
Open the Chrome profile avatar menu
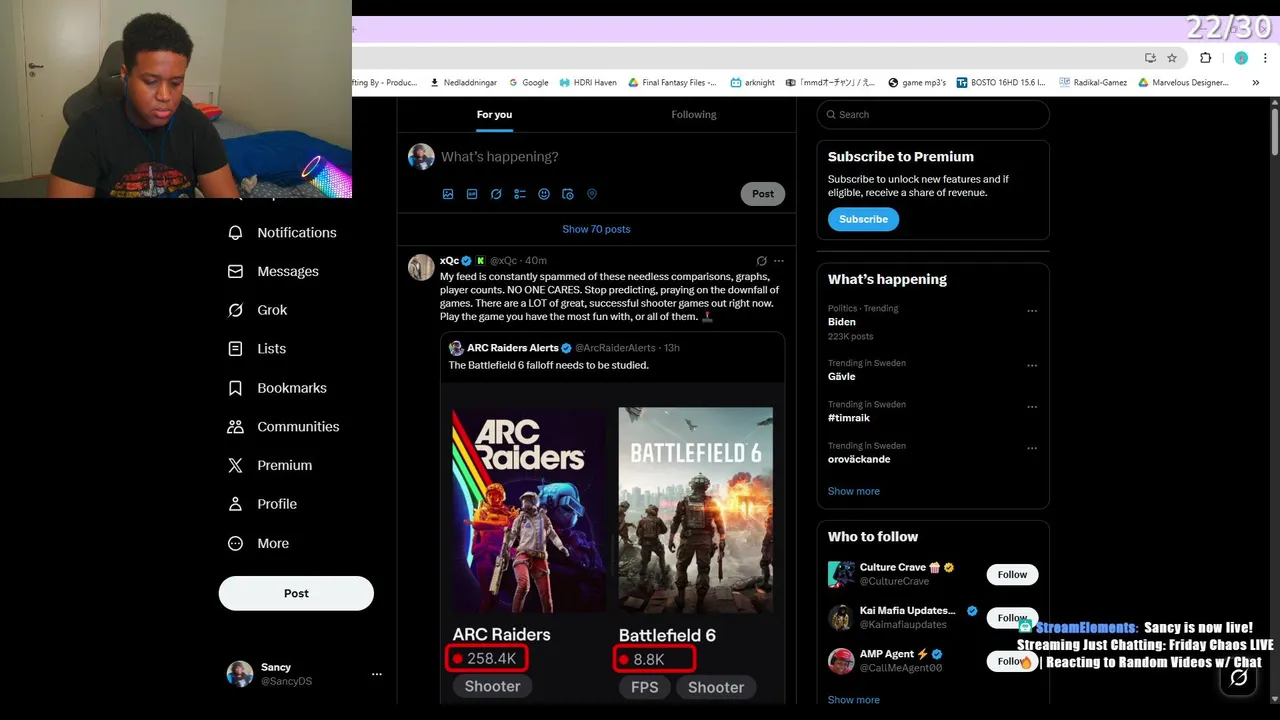pos(1241,58)
